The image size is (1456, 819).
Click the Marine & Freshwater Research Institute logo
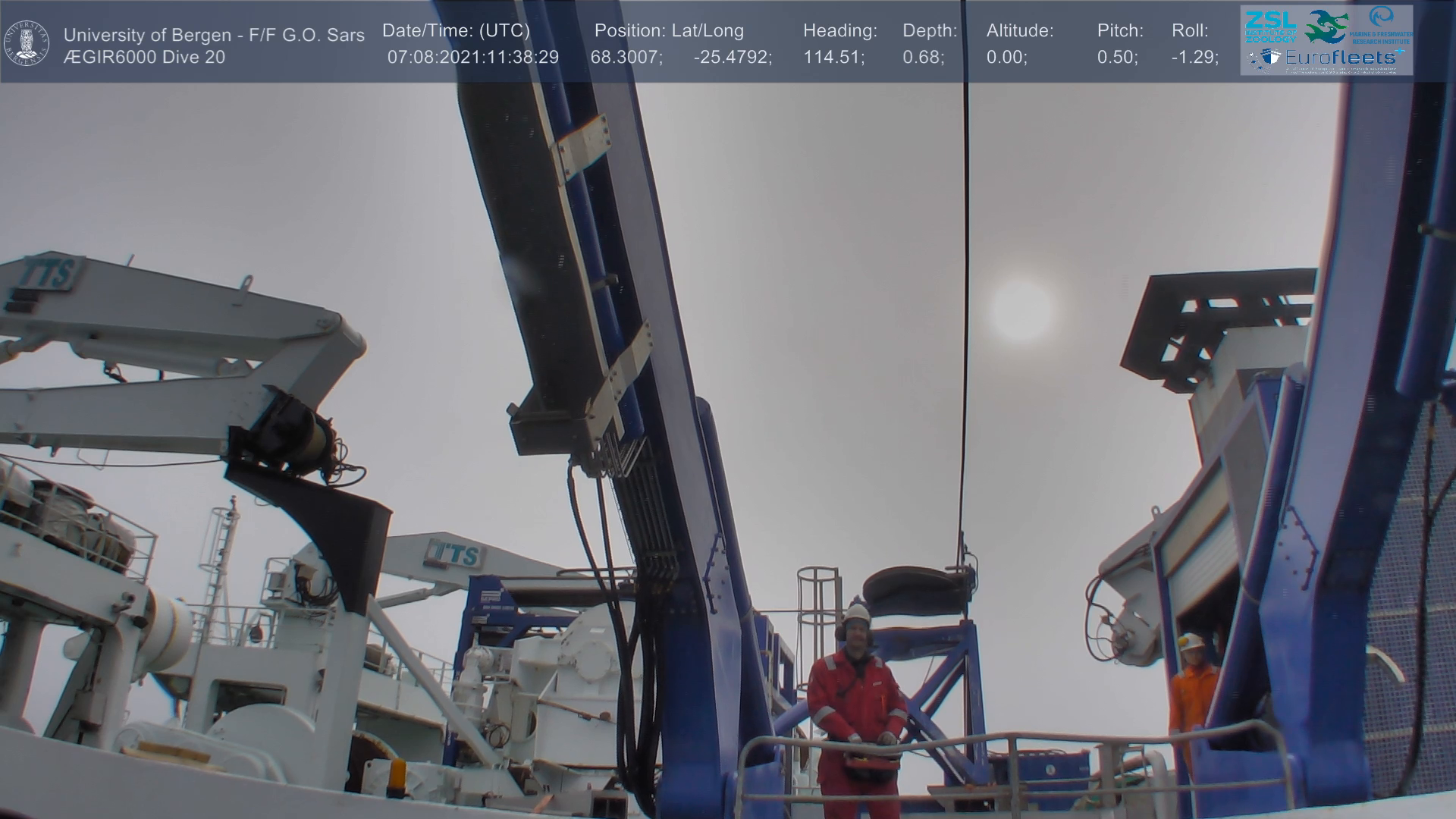[1382, 24]
